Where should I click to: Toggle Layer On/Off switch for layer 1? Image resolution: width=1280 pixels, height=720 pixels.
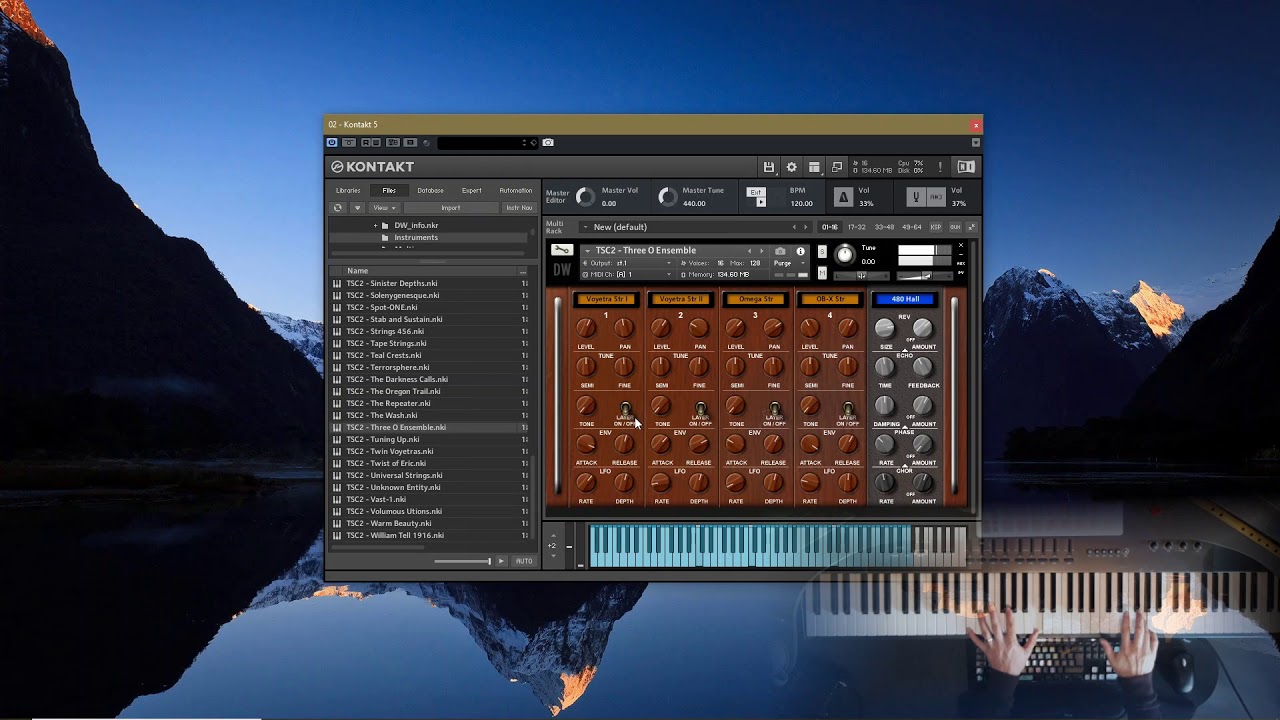(x=626, y=409)
